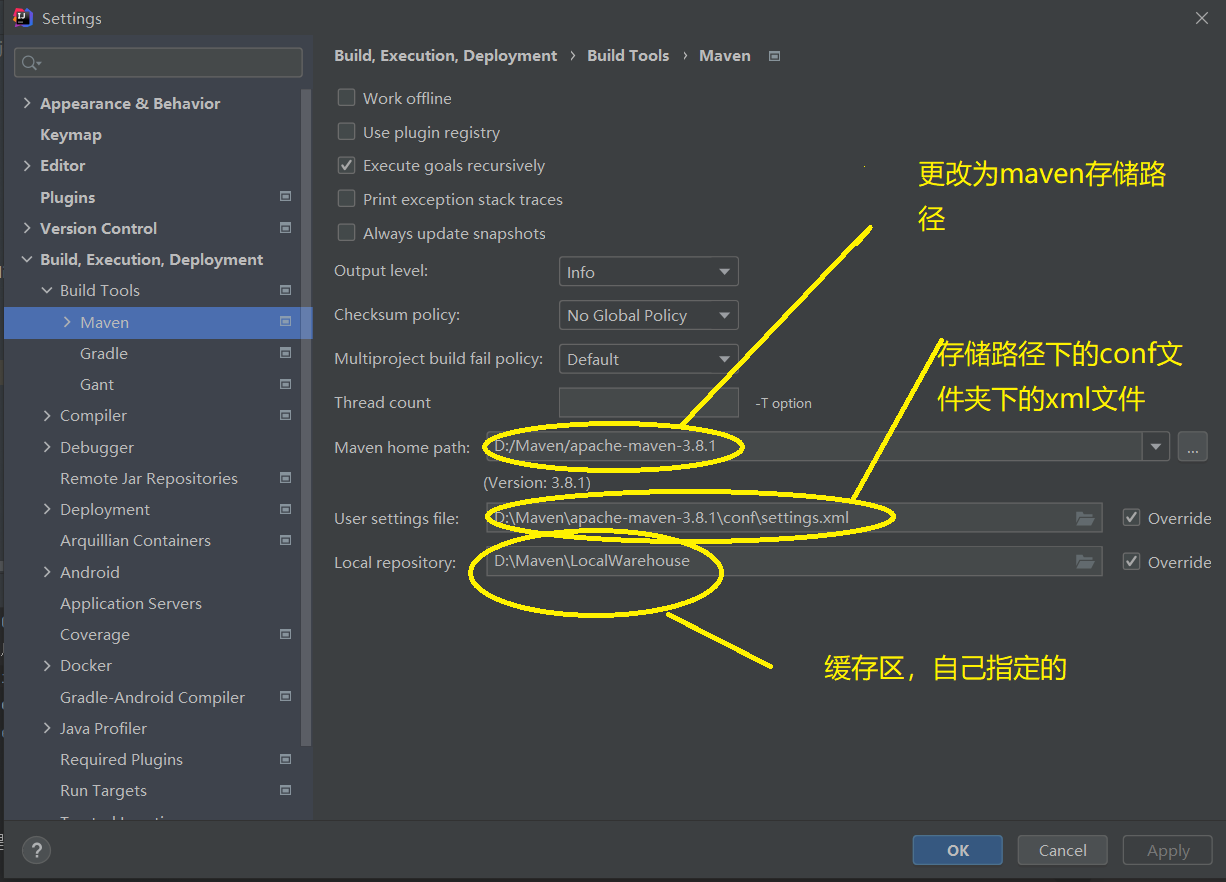Click Build Tools breadcrumb link
This screenshot has height=882, width=1226.
(628, 56)
